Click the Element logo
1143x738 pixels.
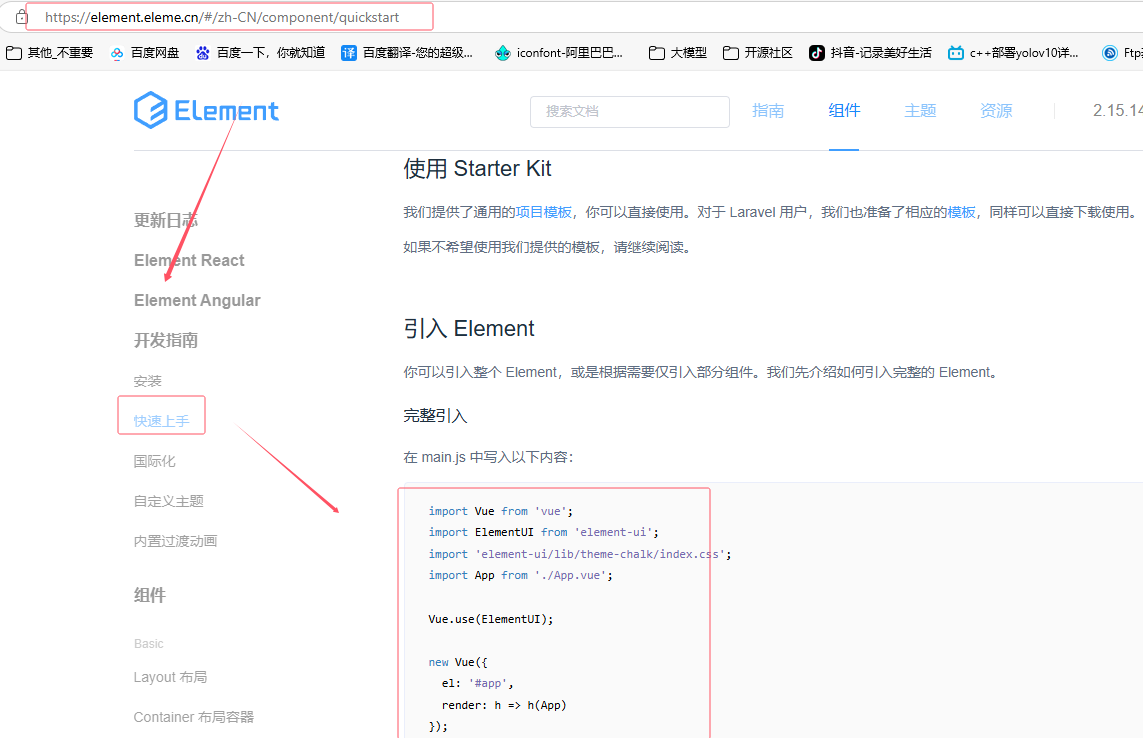(x=206, y=109)
